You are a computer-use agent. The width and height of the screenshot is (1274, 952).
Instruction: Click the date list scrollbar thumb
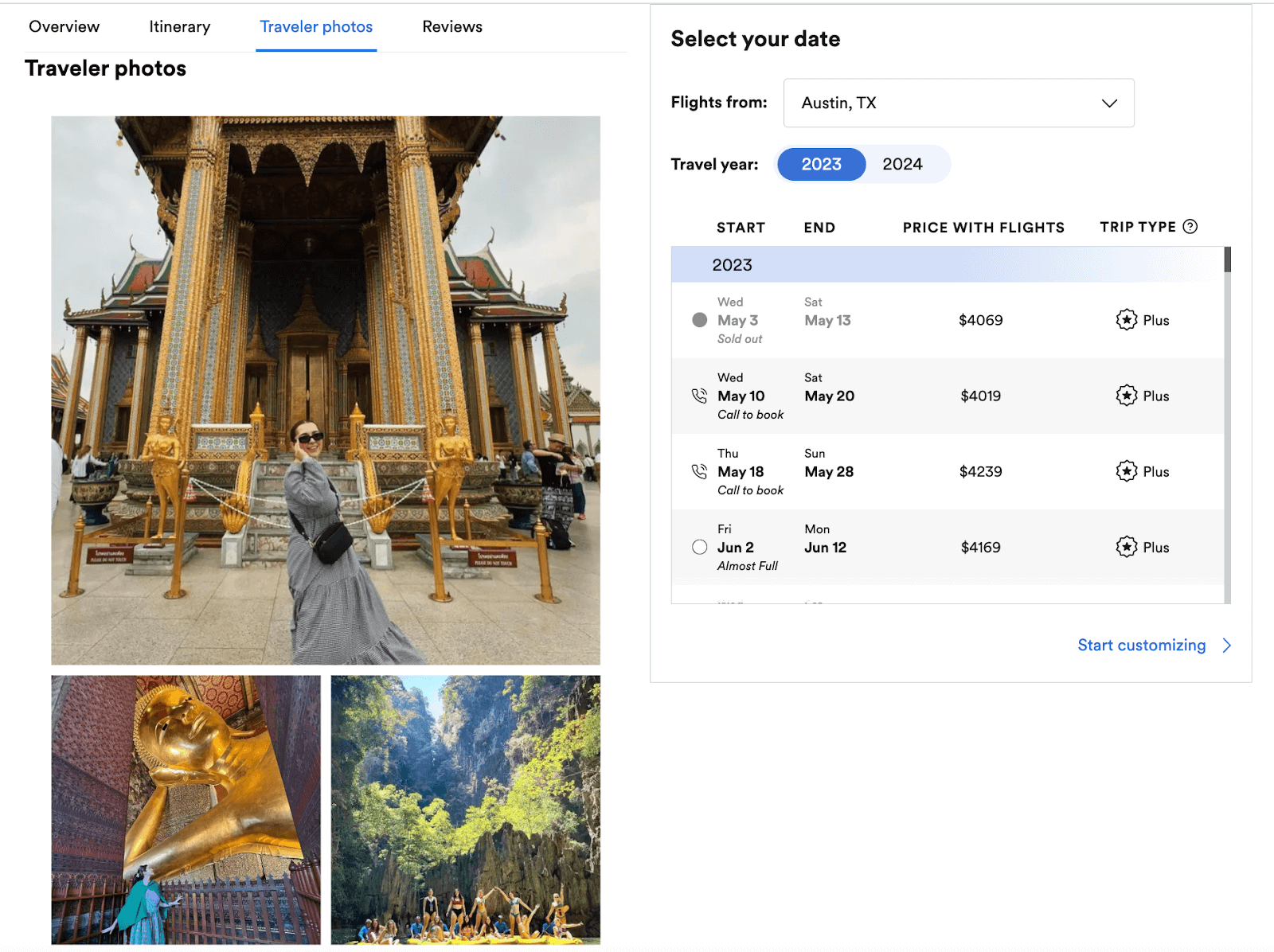pos(1227,259)
